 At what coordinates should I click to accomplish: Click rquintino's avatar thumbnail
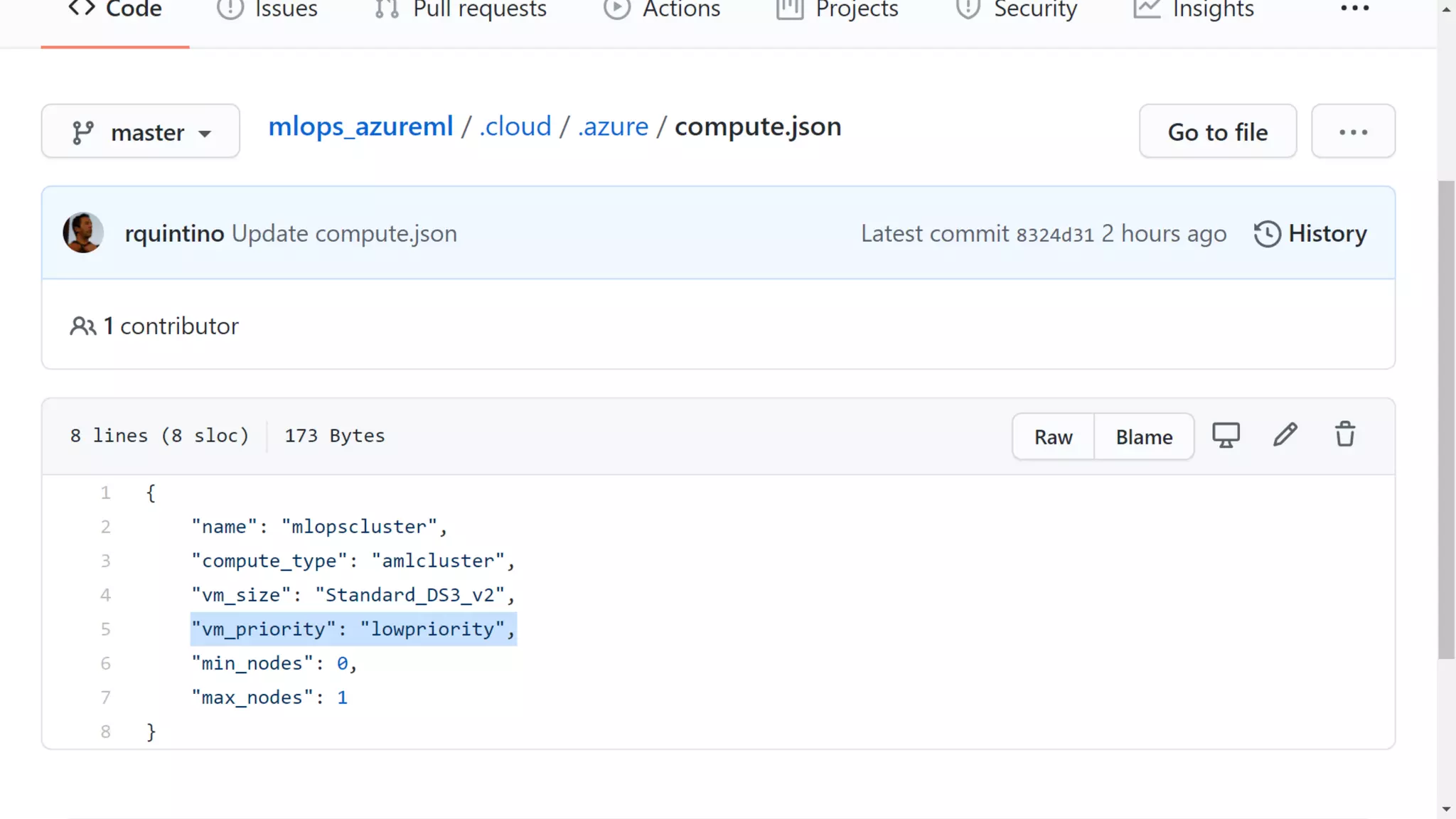coord(83,232)
